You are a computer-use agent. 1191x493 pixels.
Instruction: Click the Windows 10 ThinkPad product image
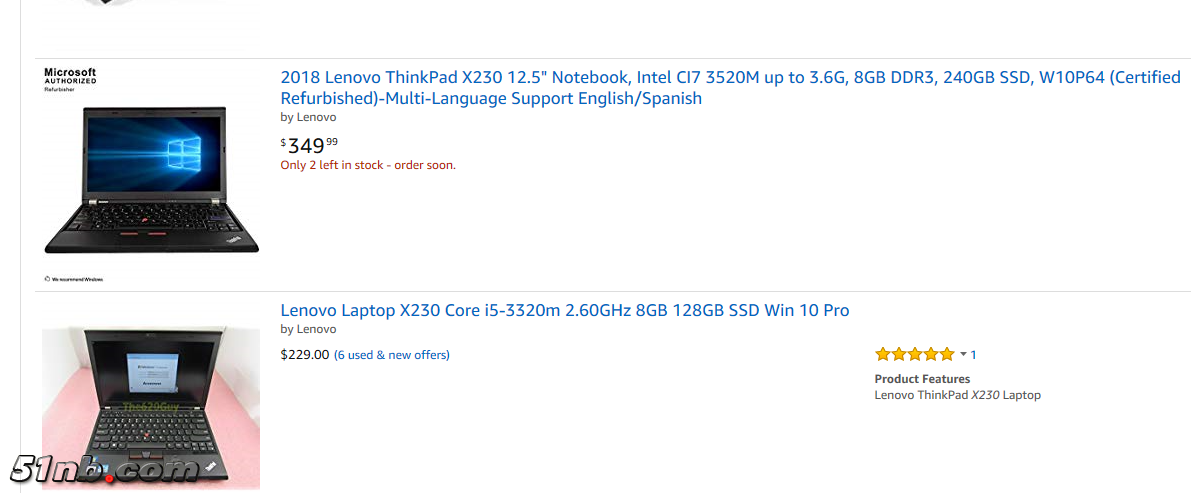pyautogui.click(x=152, y=176)
